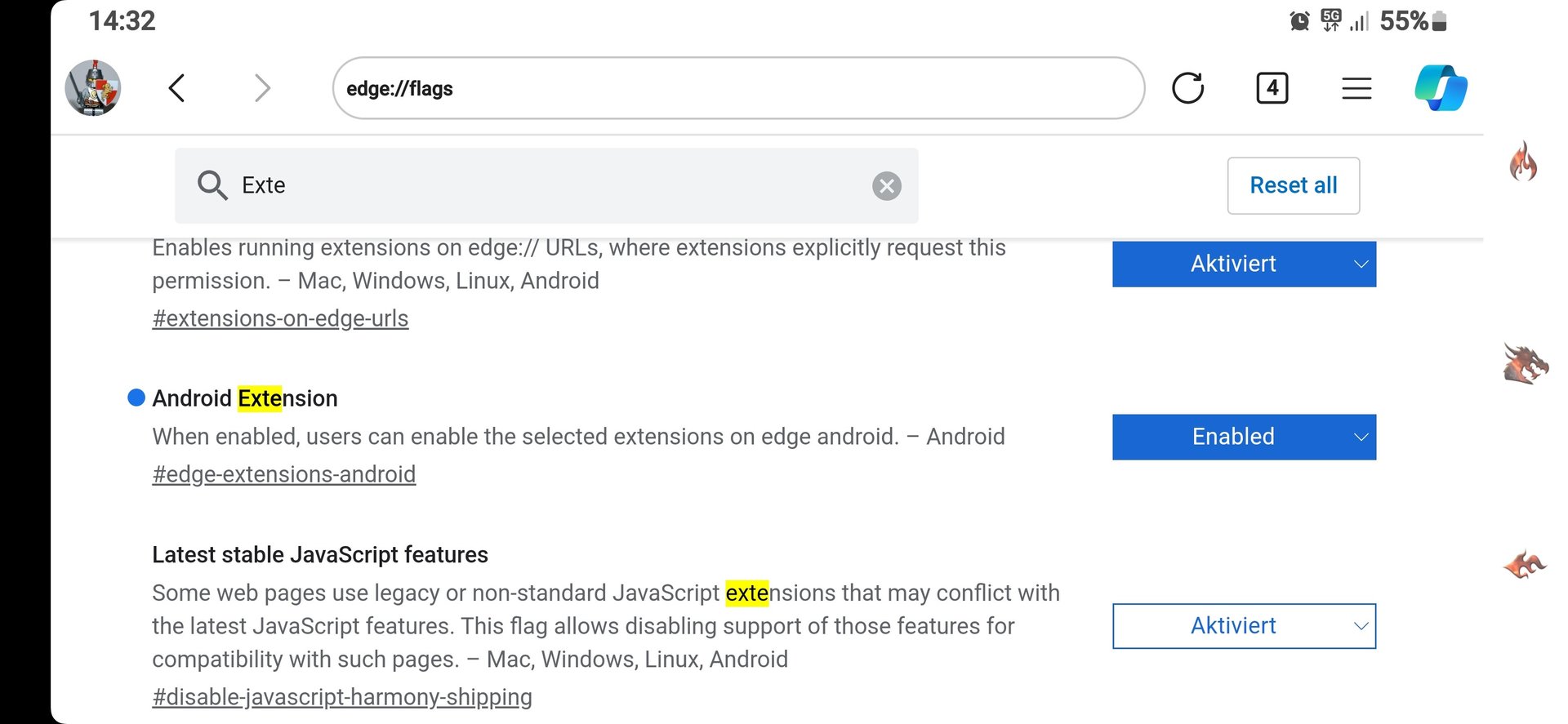This screenshot has width=1568, height=724.
Task: Open #edge-extensions-android anchor link
Action: click(283, 474)
